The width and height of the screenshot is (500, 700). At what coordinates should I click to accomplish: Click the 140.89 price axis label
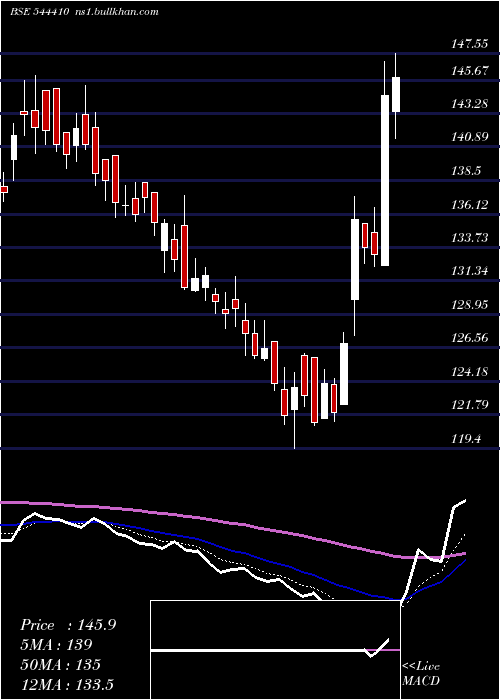(470, 137)
